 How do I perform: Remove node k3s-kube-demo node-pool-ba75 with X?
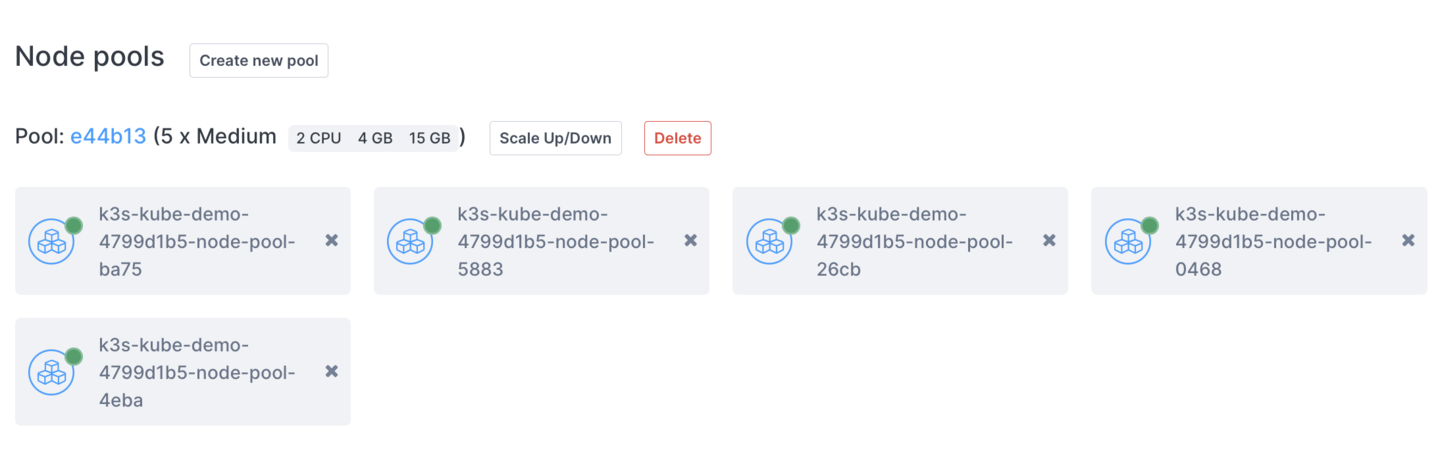pyautogui.click(x=332, y=240)
